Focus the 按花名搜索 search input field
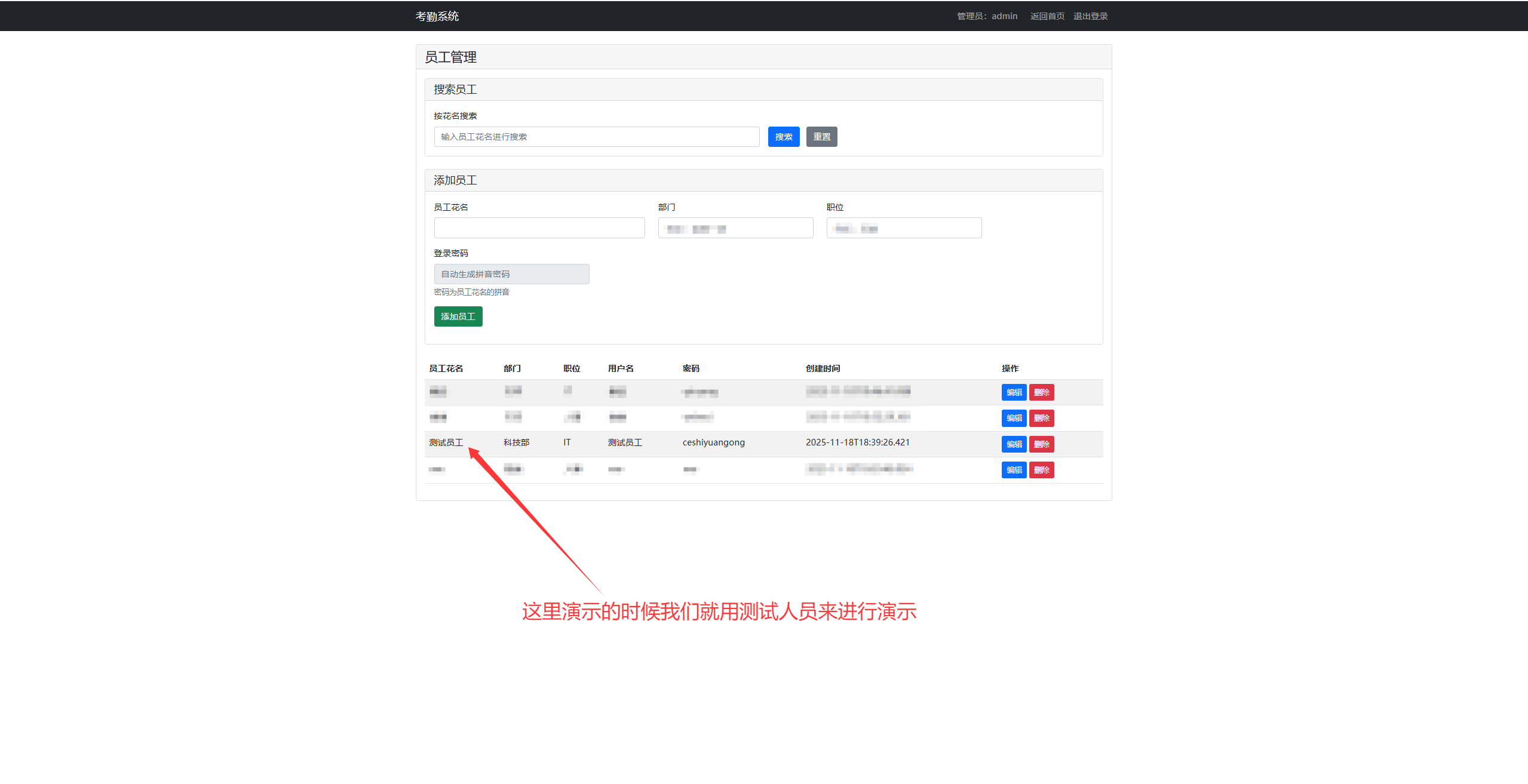The height and width of the screenshot is (784, 1528). [x=596, y=137]
